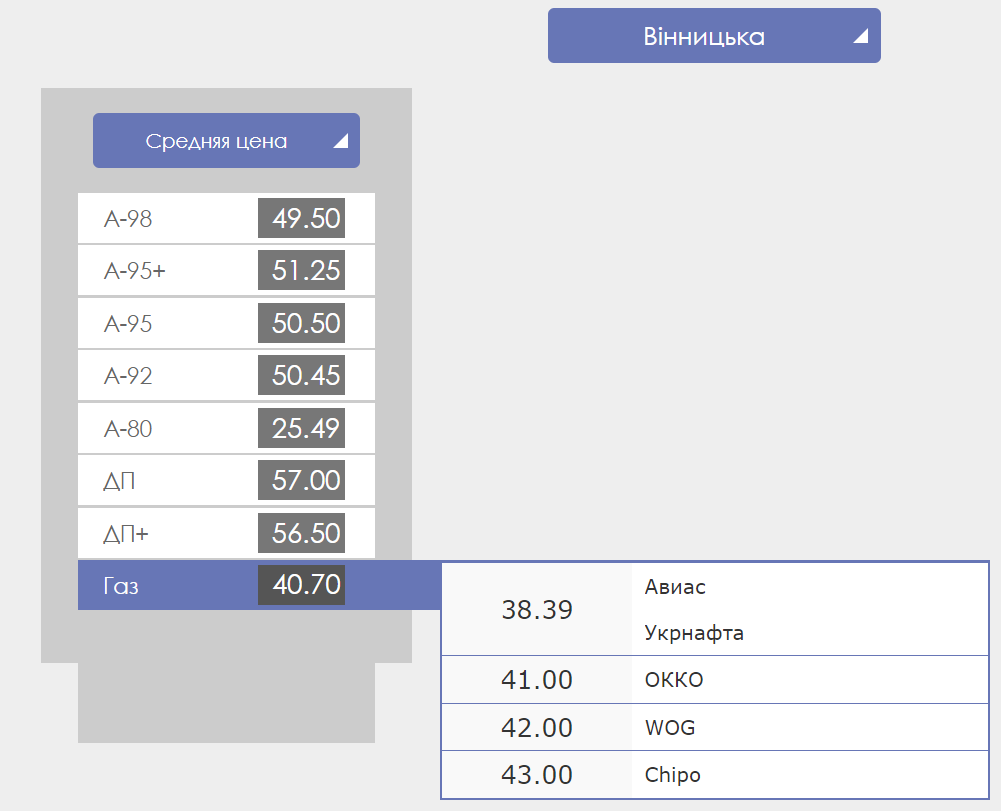Select the WOG station name

tap(670, 727)
